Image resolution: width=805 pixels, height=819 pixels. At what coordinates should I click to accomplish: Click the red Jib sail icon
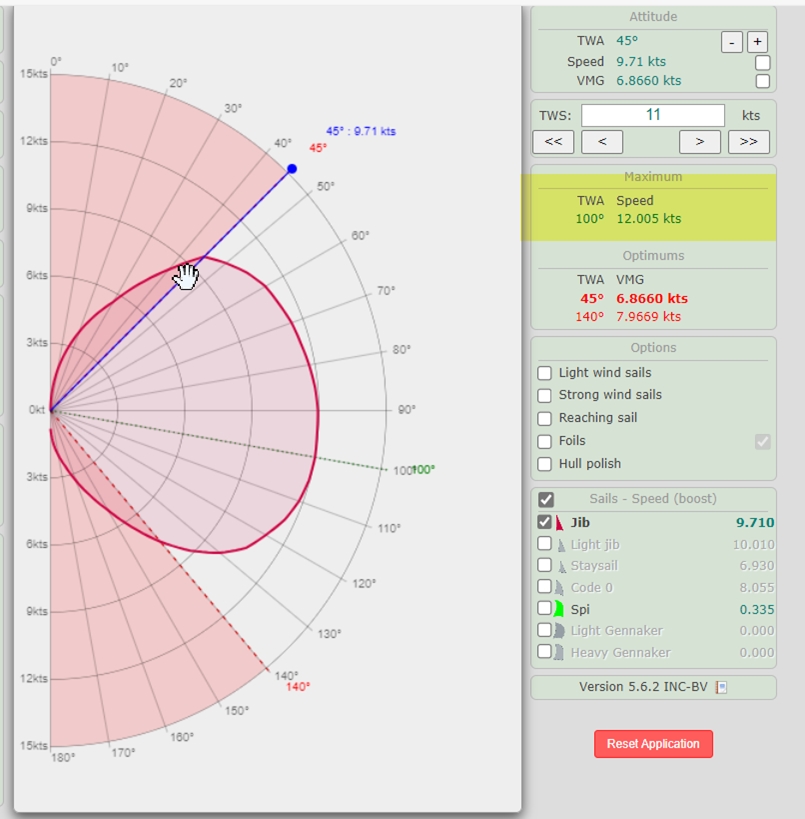[560, 522]
